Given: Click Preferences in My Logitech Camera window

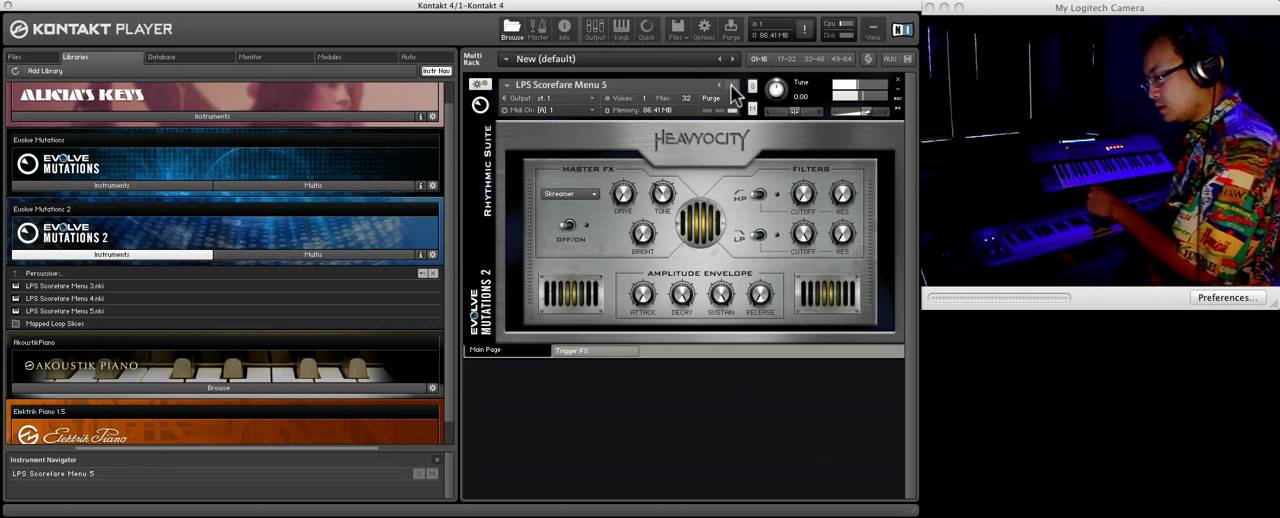Looking at the screenshot, I should coord(1228,297).
